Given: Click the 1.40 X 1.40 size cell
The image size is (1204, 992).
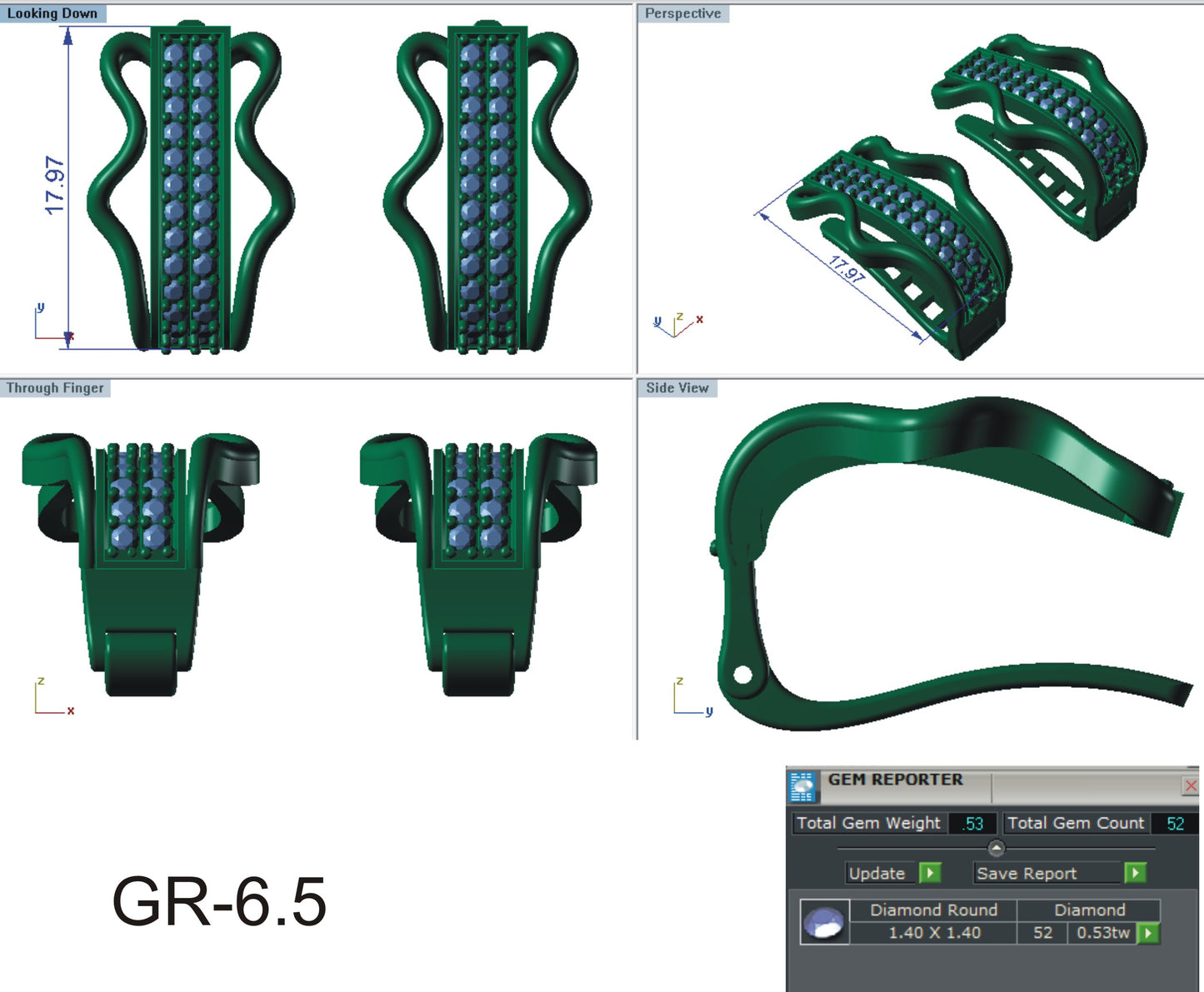Looking at the screenshot, I should [x=933, y=933].
